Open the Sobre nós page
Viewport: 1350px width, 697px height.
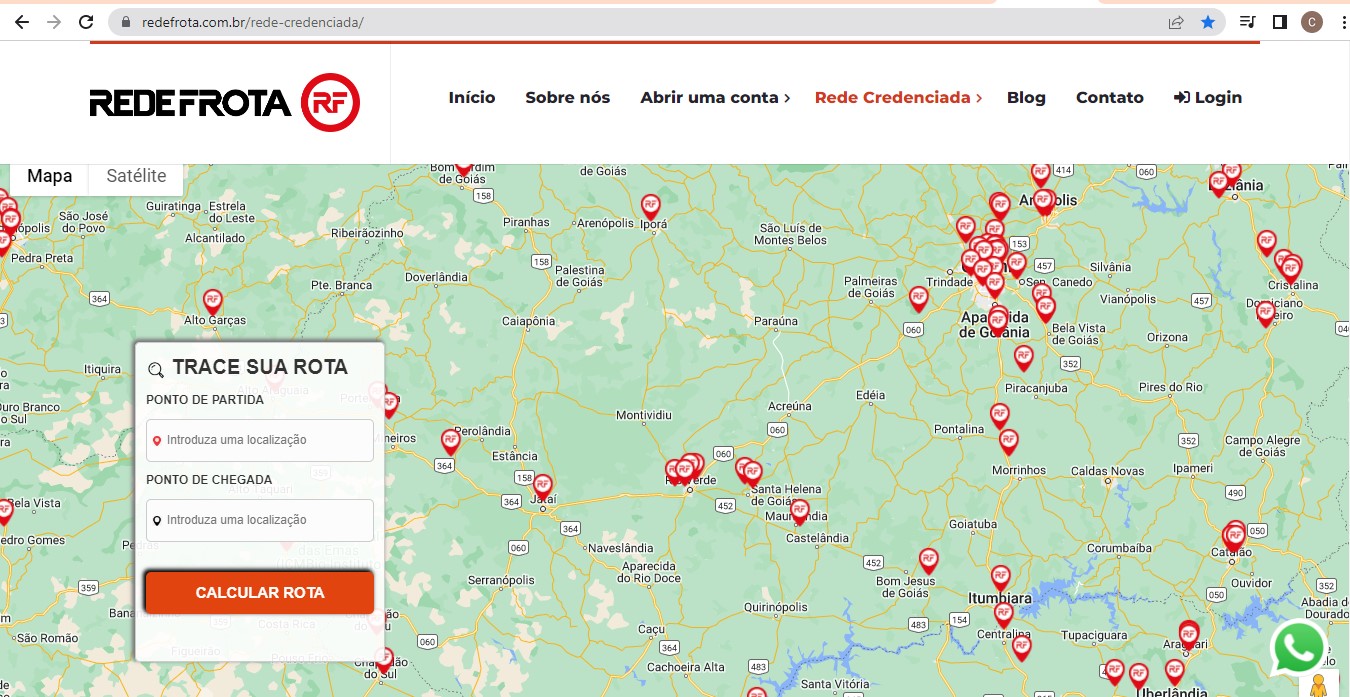click(x=567, y=97)
